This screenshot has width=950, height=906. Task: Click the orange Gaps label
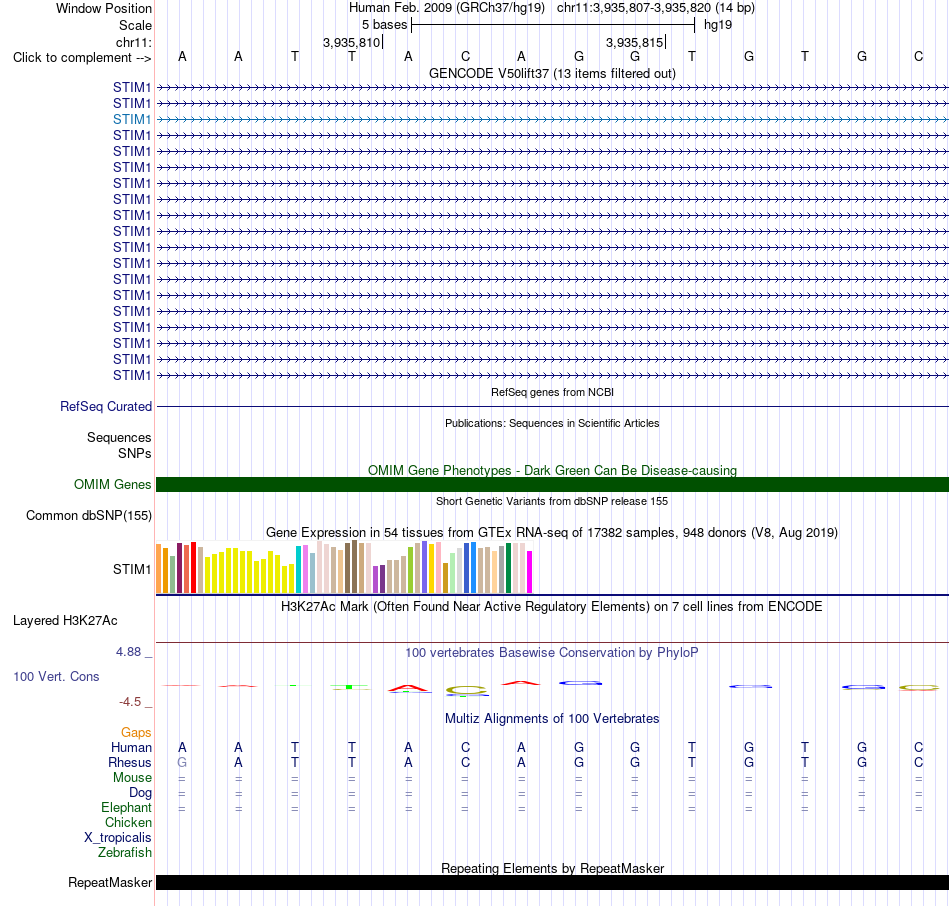(136, 733)
